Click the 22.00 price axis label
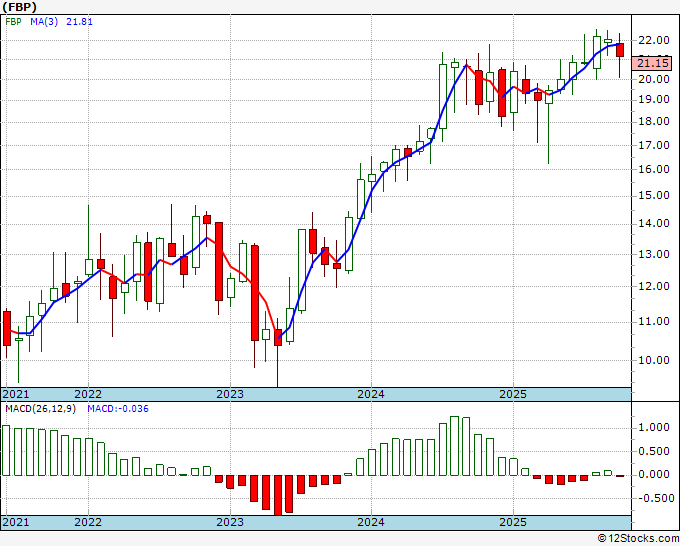 click(x=654, y=40)
